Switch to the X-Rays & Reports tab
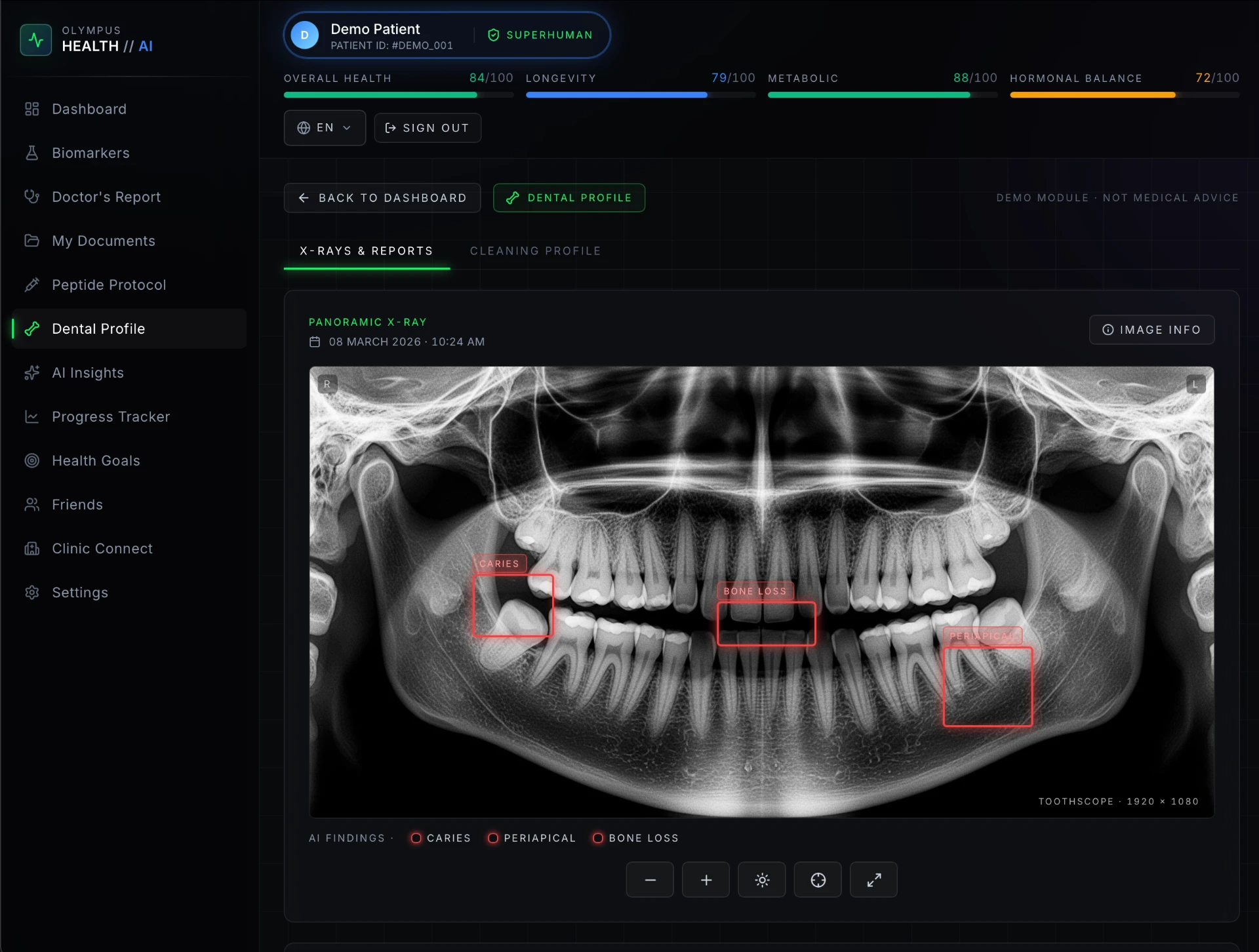The height and width of the screenshot is (952, 1259). click(367, 251)
